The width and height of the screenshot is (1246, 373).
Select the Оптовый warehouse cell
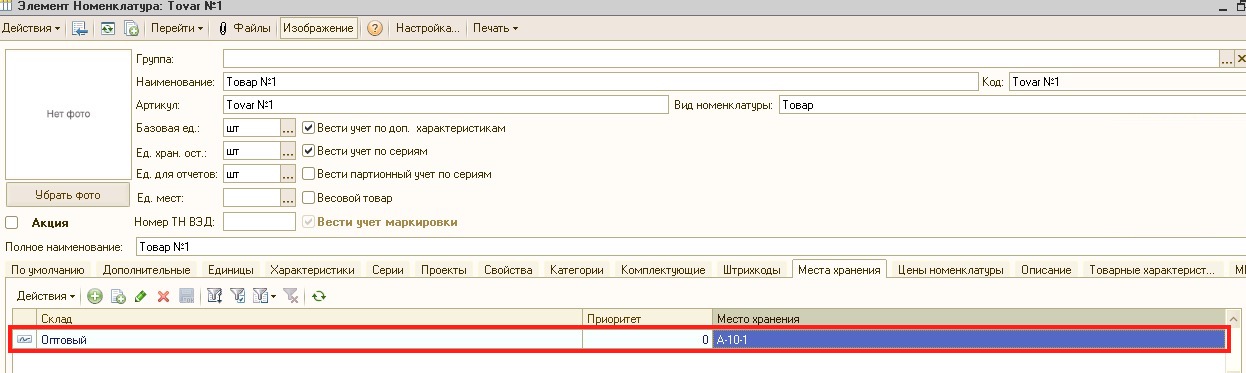(310, 340)
